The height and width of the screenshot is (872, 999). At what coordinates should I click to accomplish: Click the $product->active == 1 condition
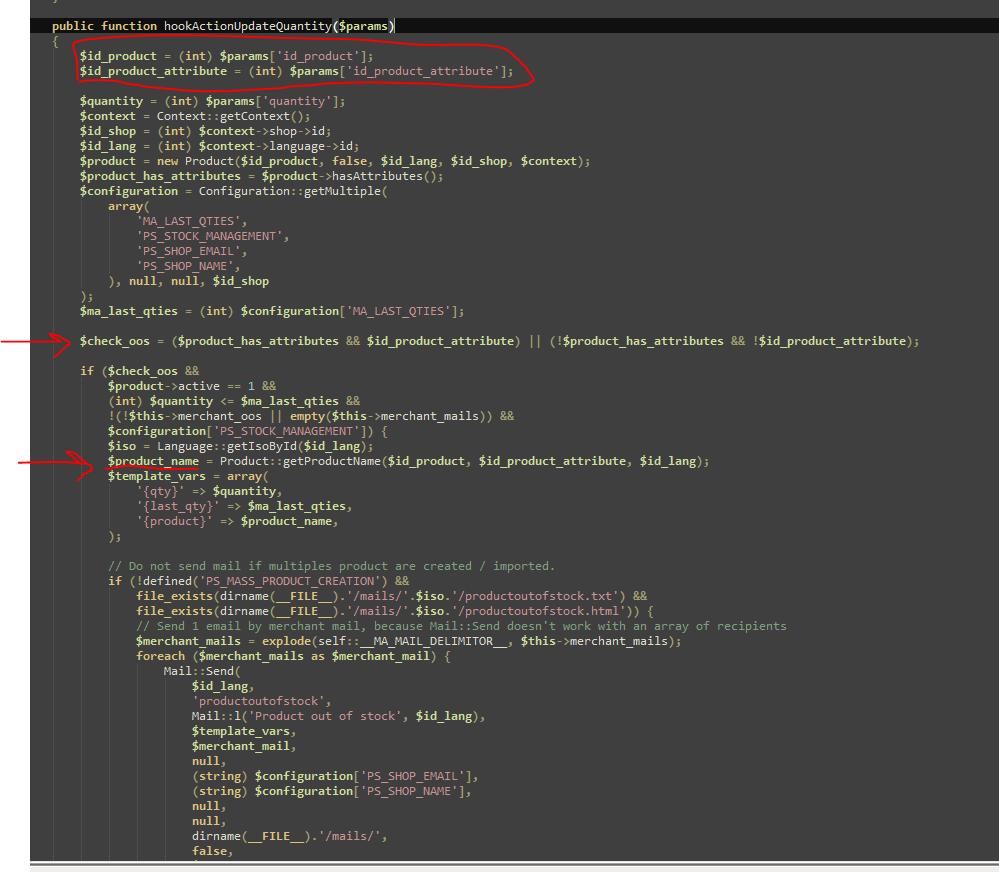[x=192, y=386]
